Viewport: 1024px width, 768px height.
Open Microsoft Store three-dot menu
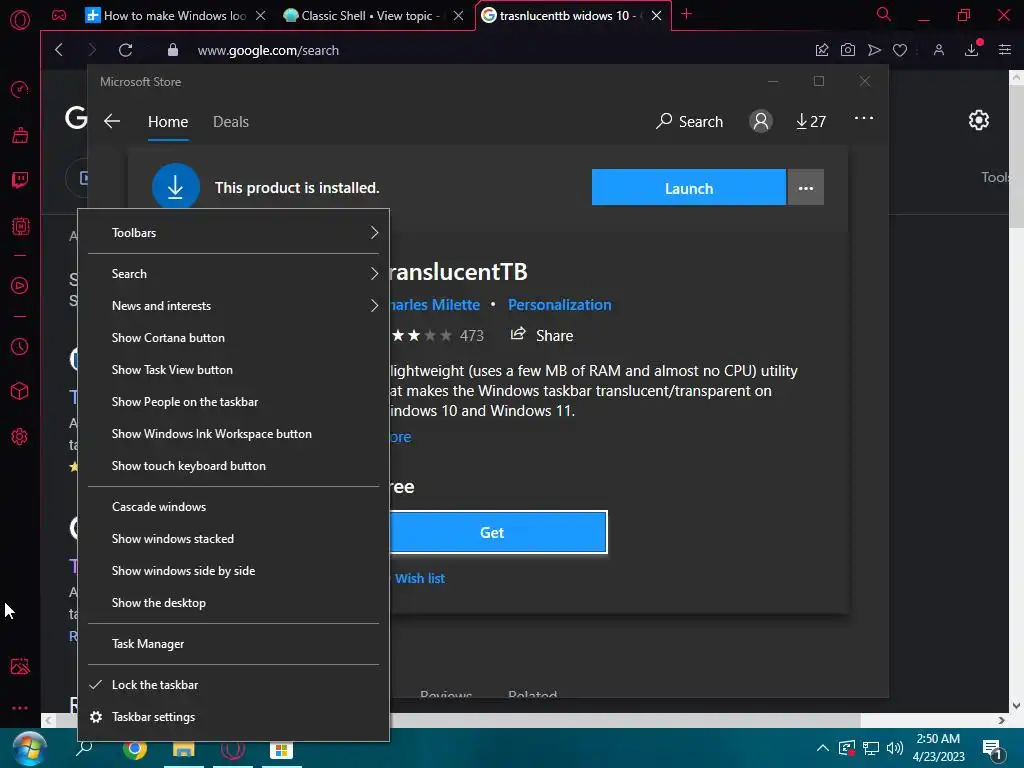pos(864,118)
